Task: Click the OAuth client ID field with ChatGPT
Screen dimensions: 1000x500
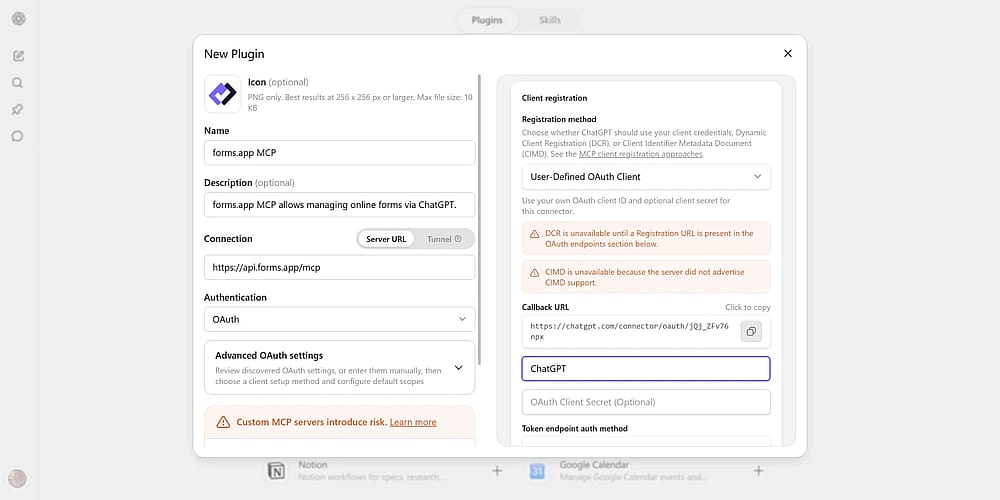Action: pyautogui.click(x=646, y=369)
